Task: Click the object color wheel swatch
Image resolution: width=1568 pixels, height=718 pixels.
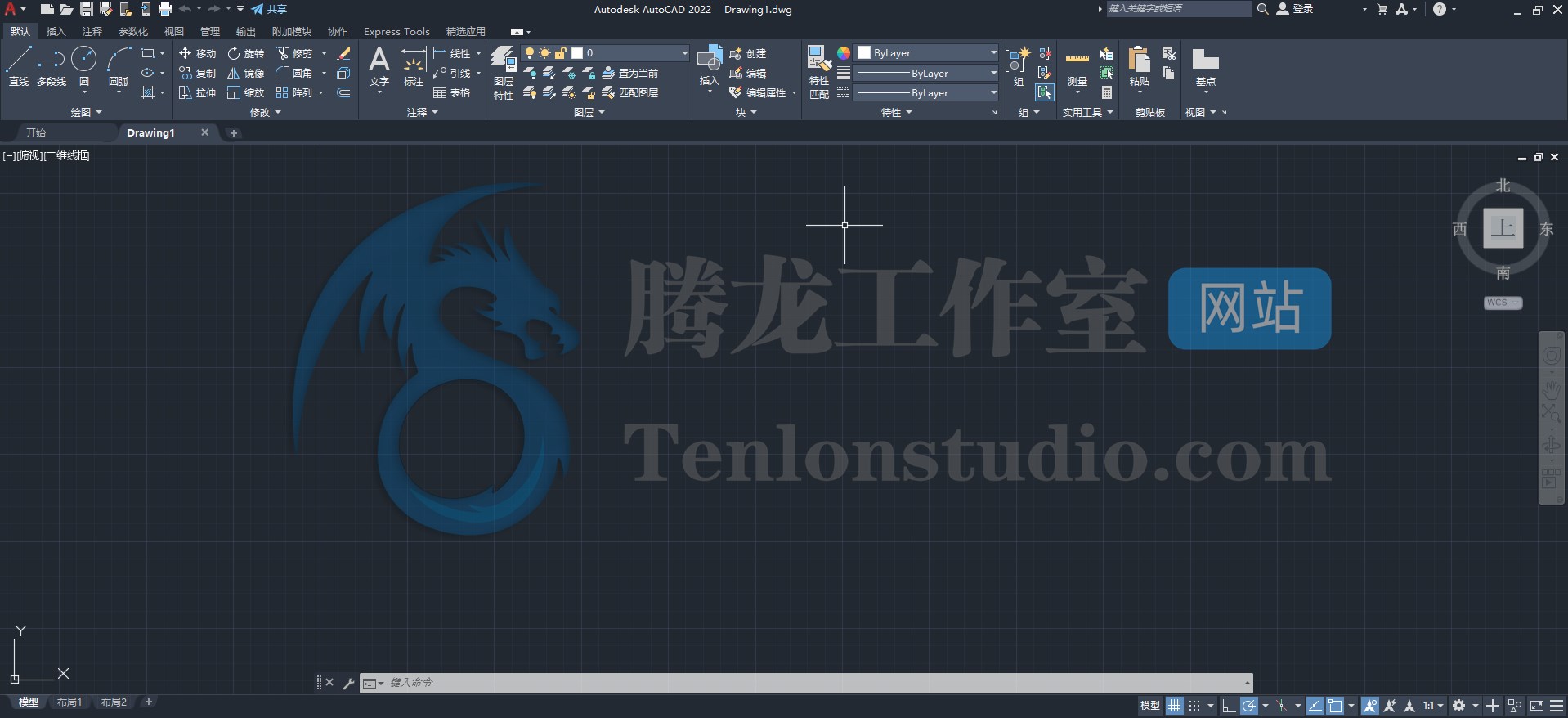Action: click(844, 53)
